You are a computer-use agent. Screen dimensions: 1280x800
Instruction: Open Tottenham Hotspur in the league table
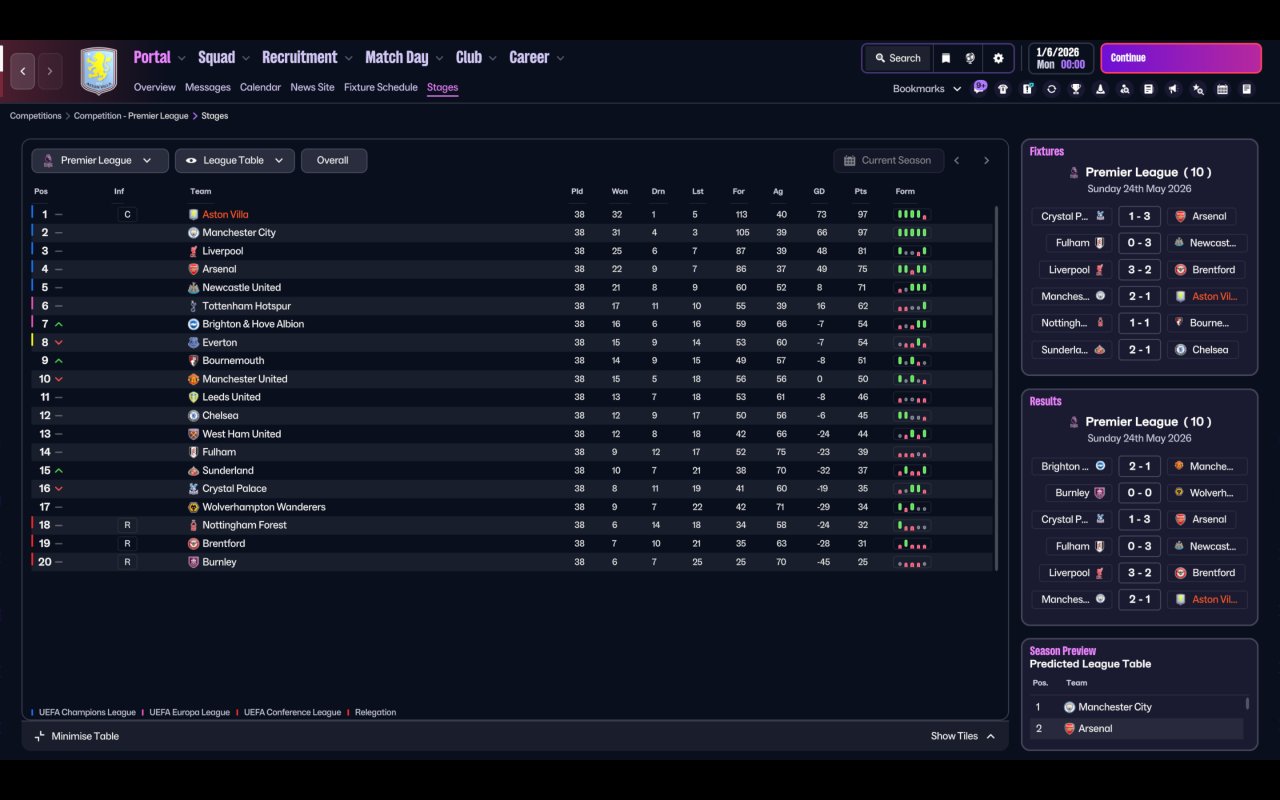246,306
